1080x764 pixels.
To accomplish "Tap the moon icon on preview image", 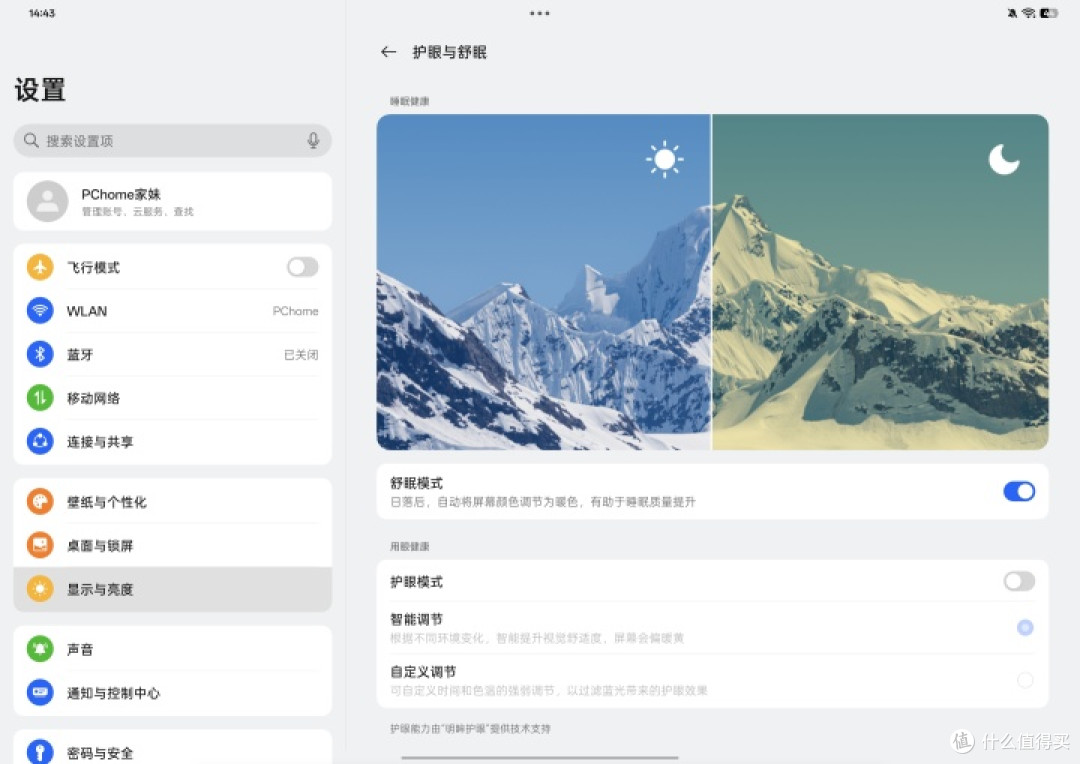I will pyautogui.click(x=1004, y=159).
